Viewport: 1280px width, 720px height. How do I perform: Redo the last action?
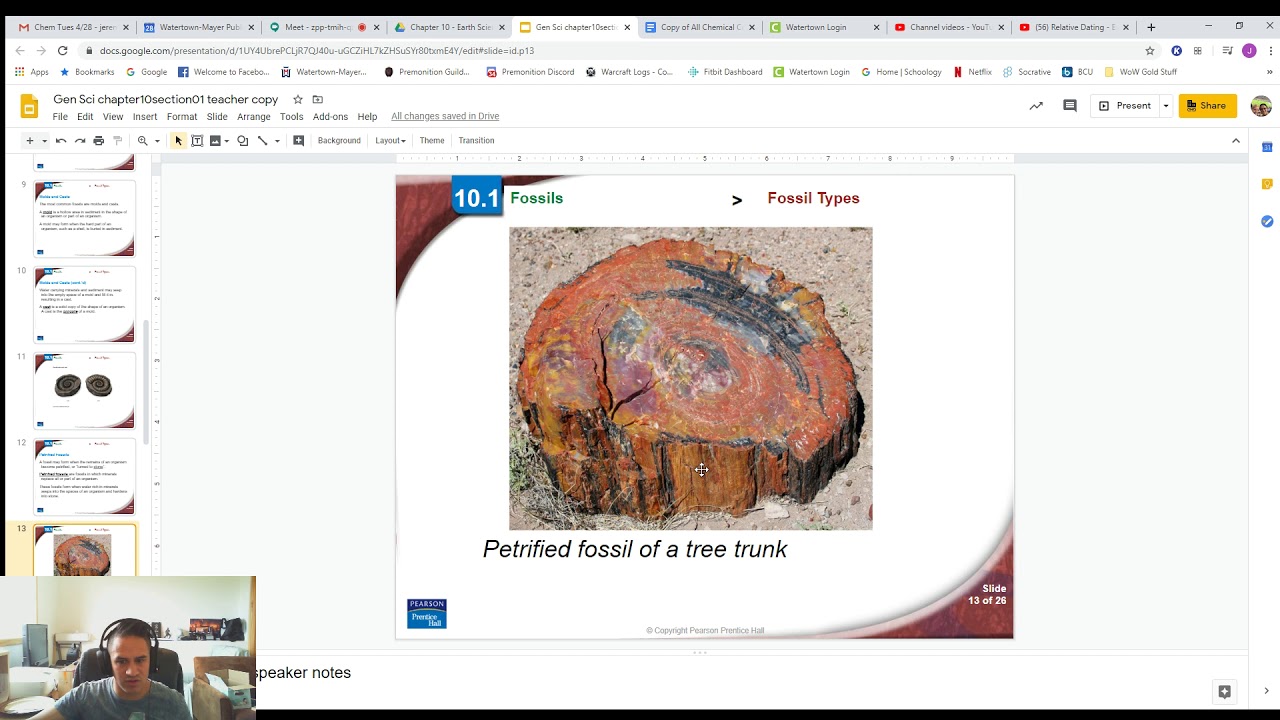pos(80,141)
